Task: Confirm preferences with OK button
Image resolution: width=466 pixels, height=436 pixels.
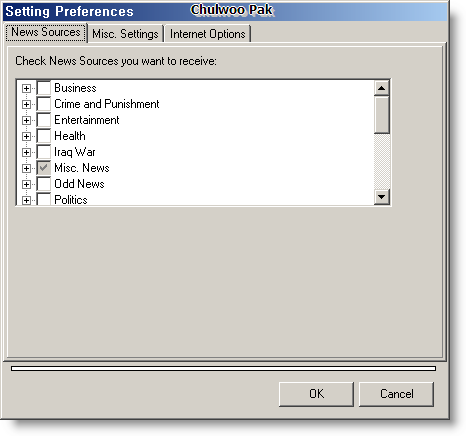Action: point(316,394)
